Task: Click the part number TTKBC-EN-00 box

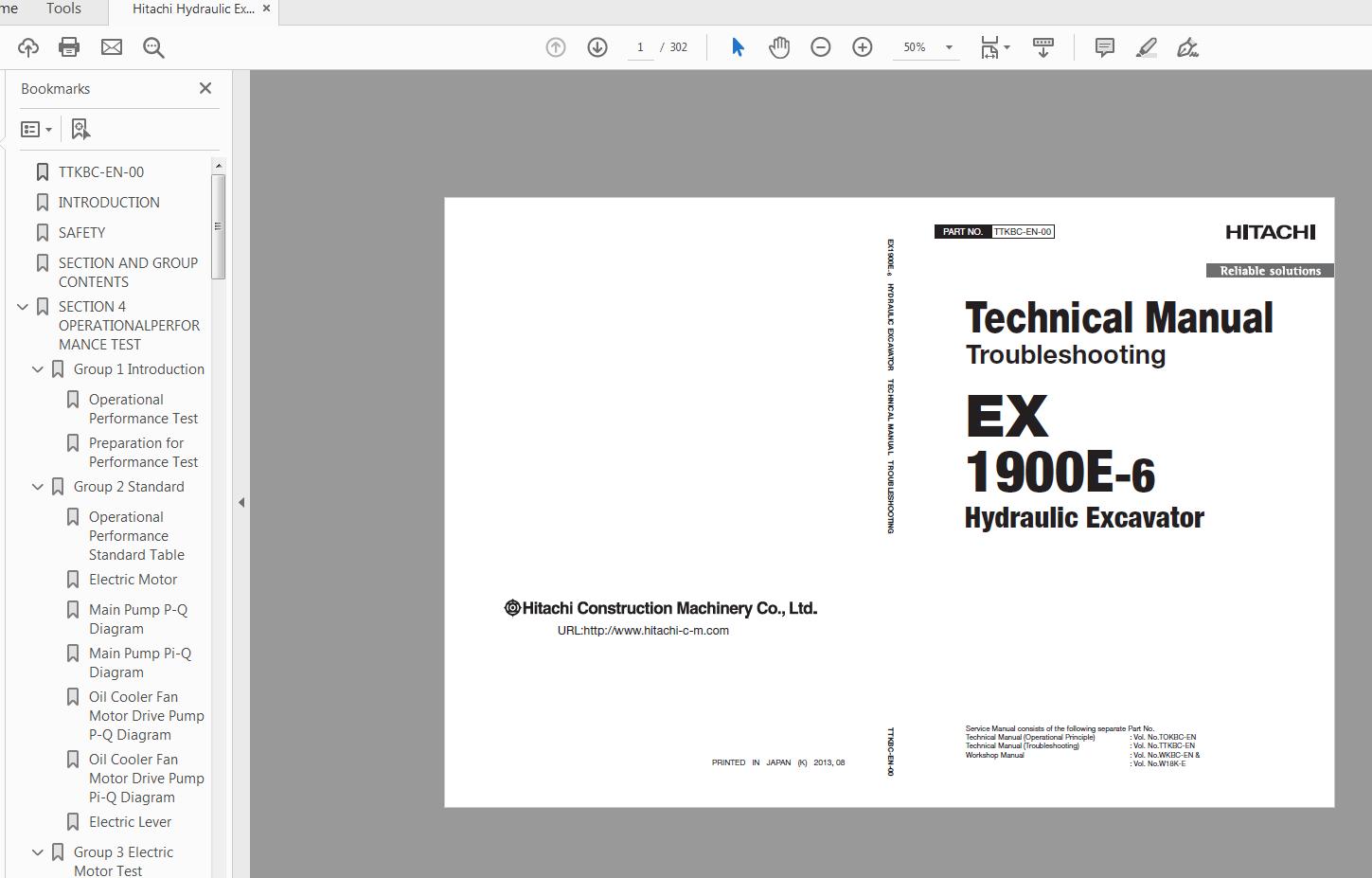Action: coord(1023,232)
